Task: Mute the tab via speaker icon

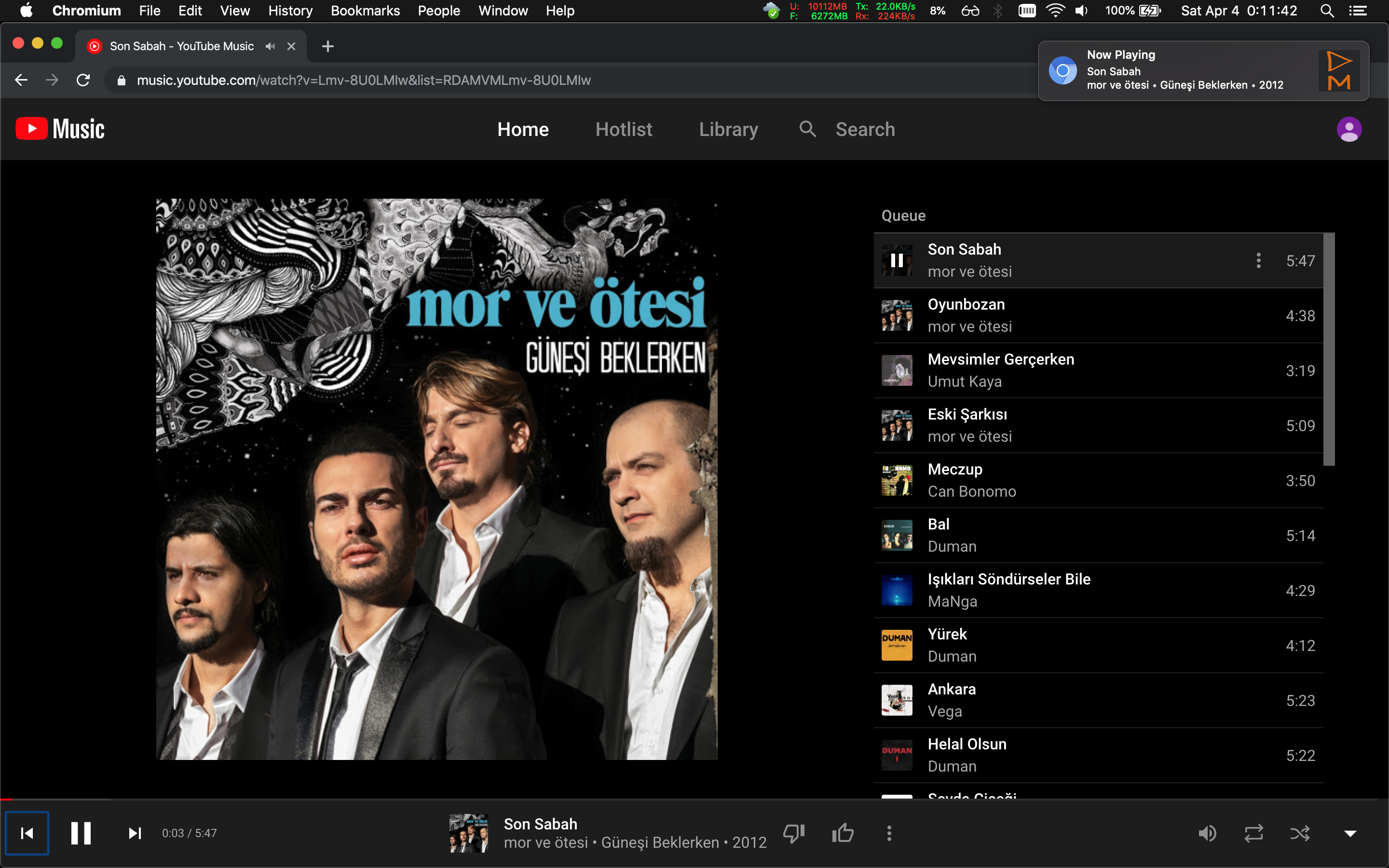Action: [271, 46]
